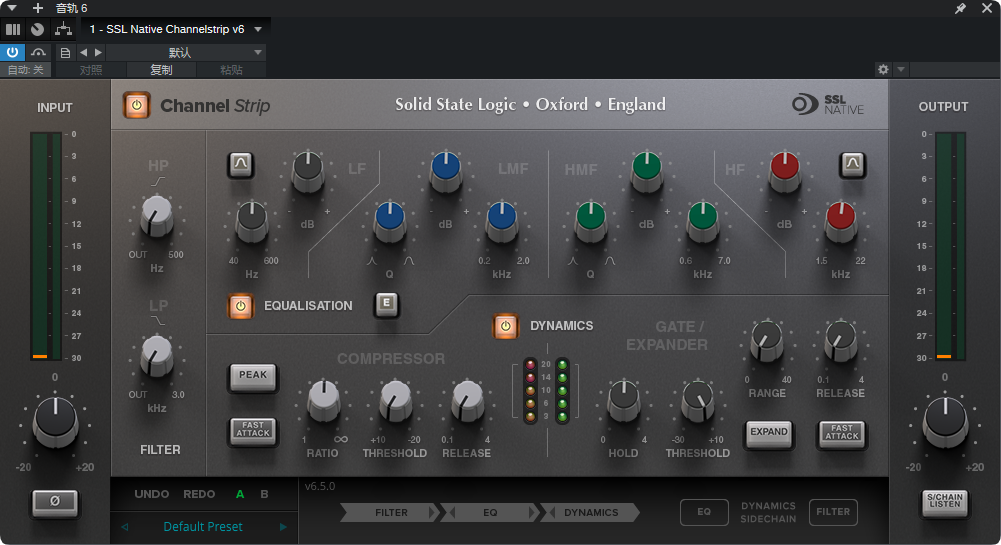Enable the gate FAST ATTACK button
This screenshot has height=545, width=1001.
point(841,433)
